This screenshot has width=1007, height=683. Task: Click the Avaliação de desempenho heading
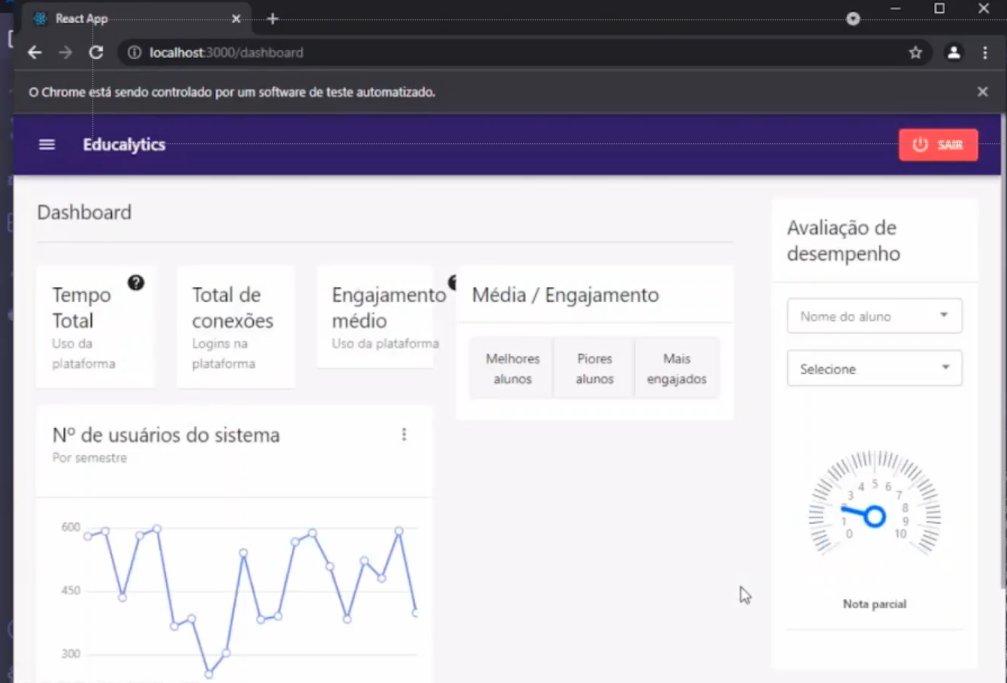(843, 240)
